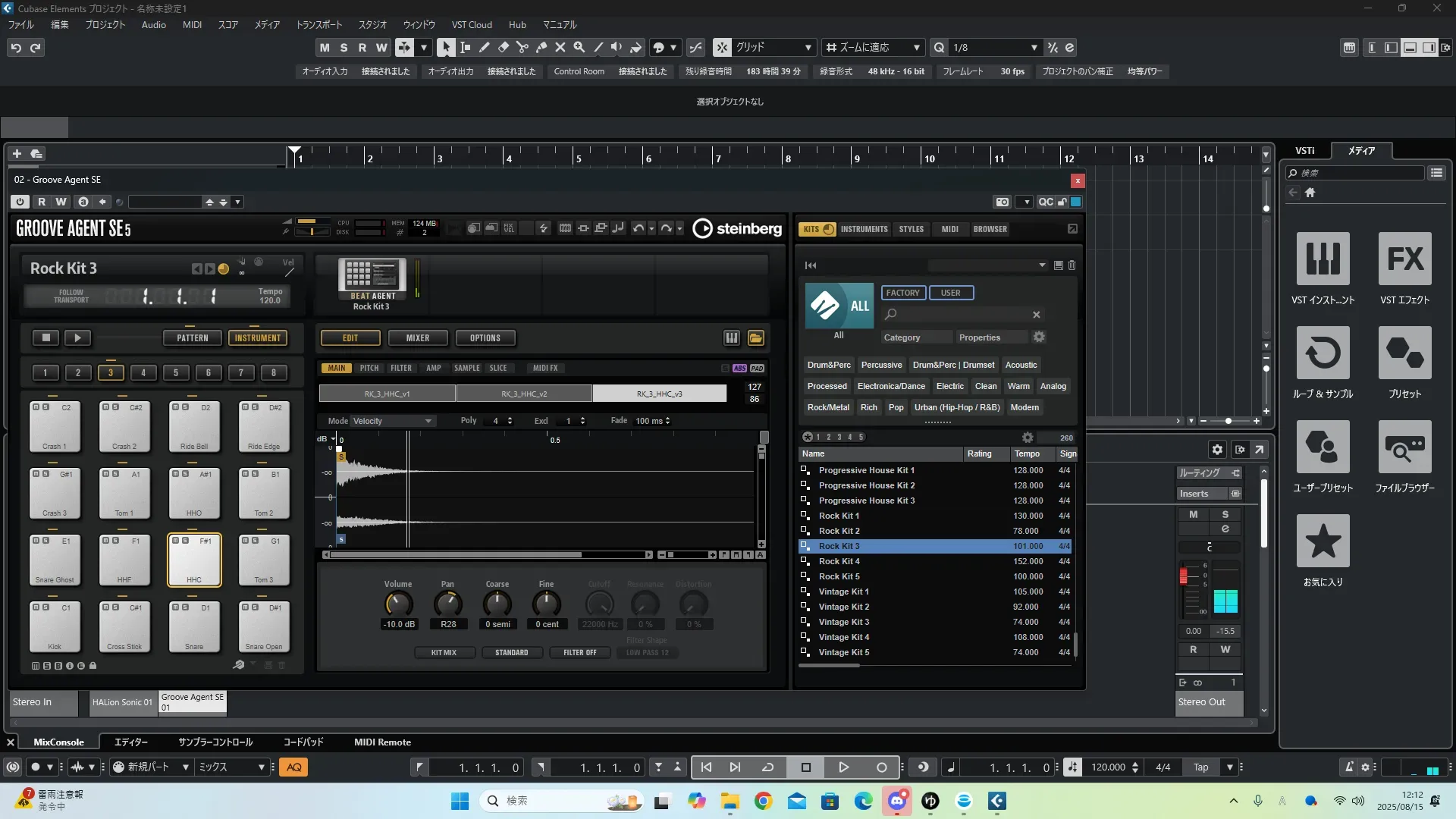
Task: Toggle the transport Cycle loop button
Action: tap(767, 767)
